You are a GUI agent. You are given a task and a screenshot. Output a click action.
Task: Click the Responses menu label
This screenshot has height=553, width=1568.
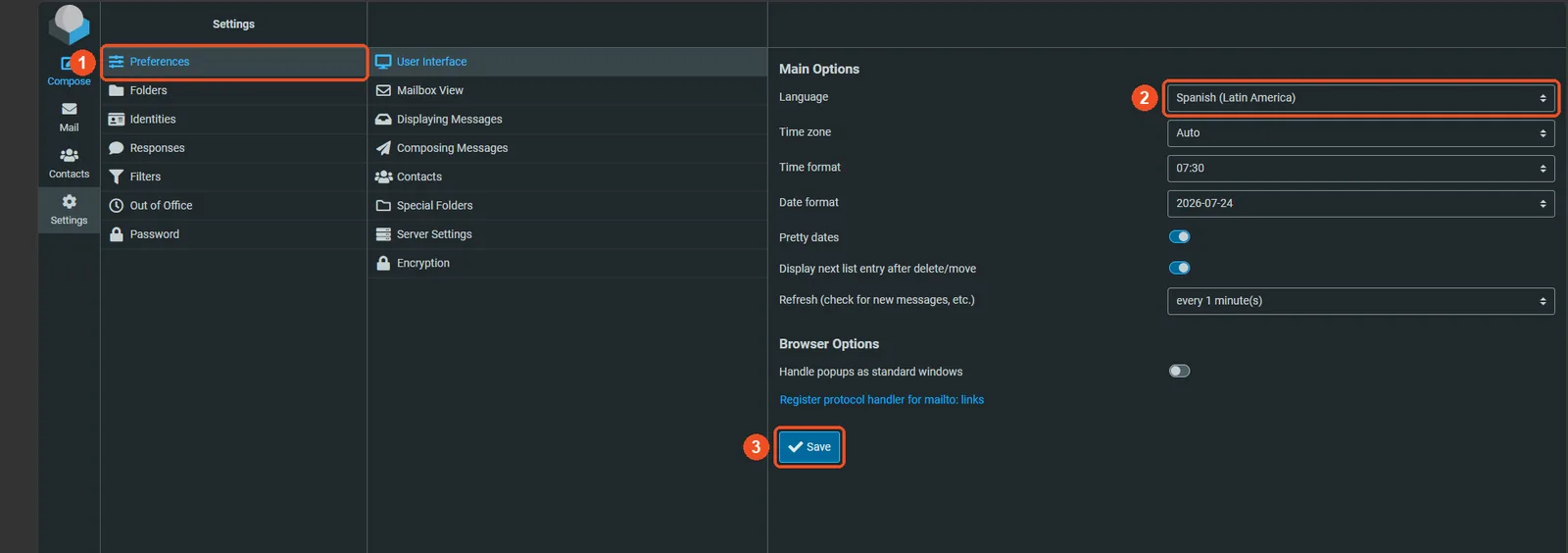click(157, 148)
